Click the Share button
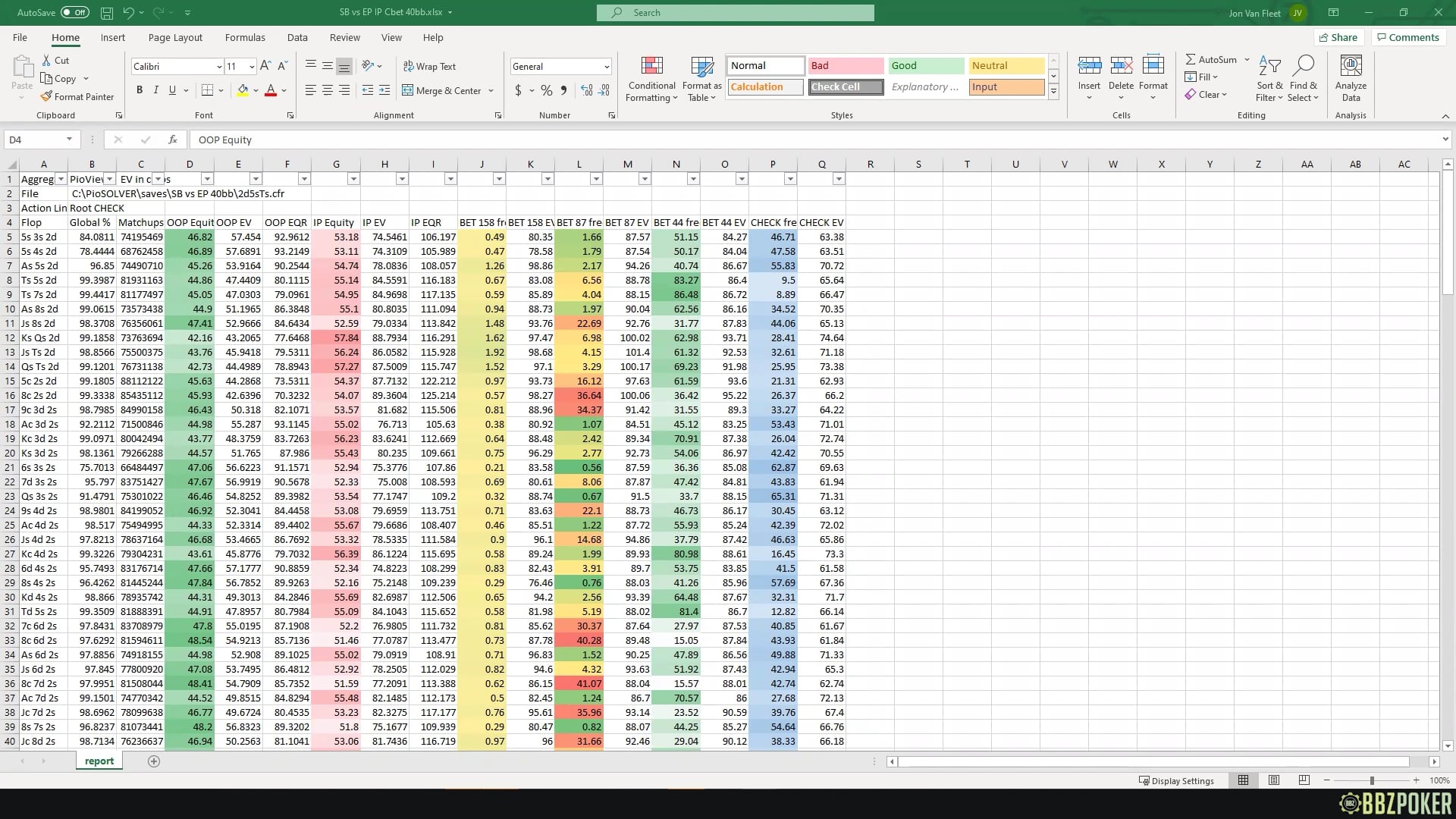1456x819 pixels. click(x=1338, y=37)
